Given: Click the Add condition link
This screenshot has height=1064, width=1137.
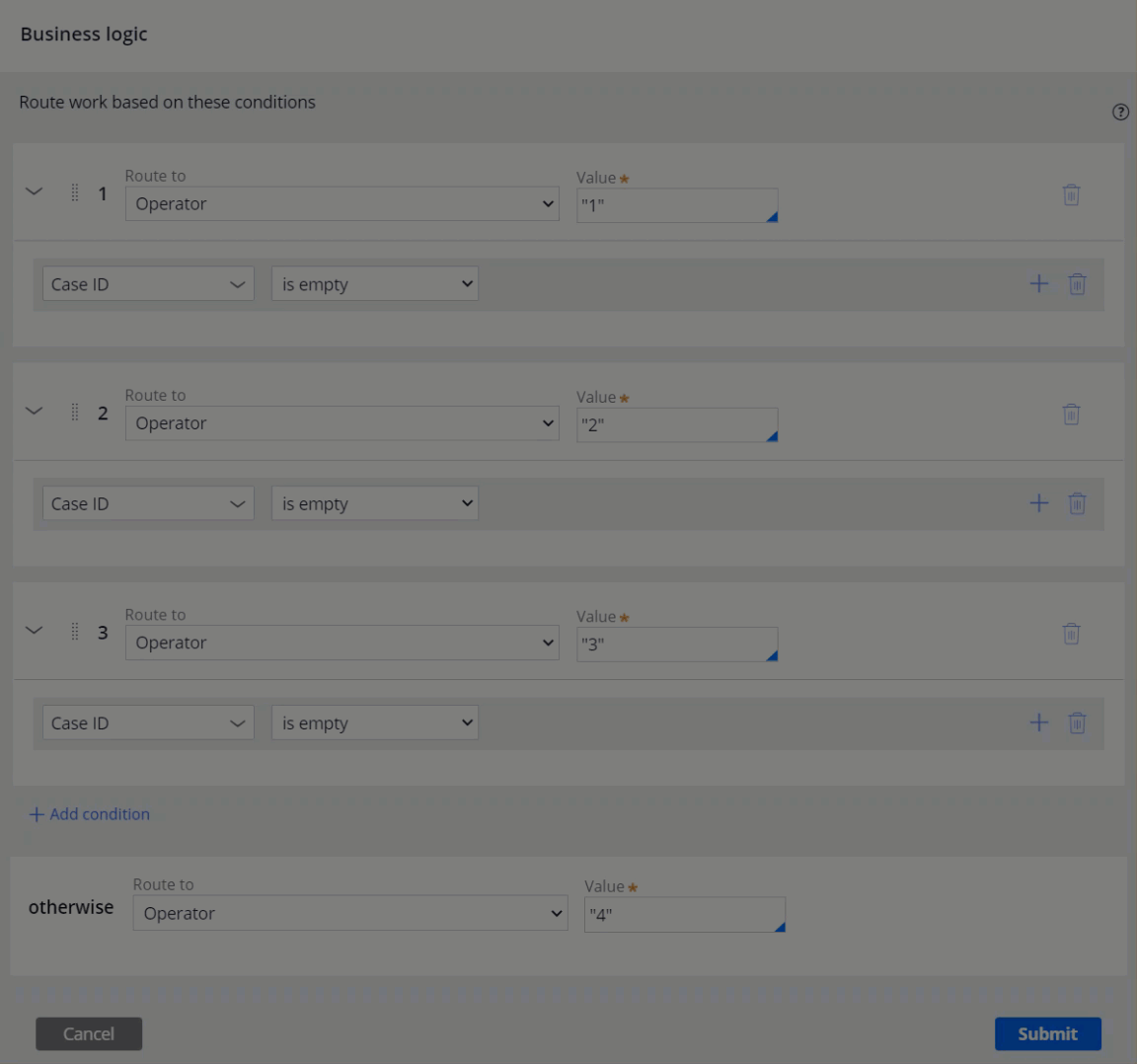Looking at the screenshot, I should (x=90, y=814).
